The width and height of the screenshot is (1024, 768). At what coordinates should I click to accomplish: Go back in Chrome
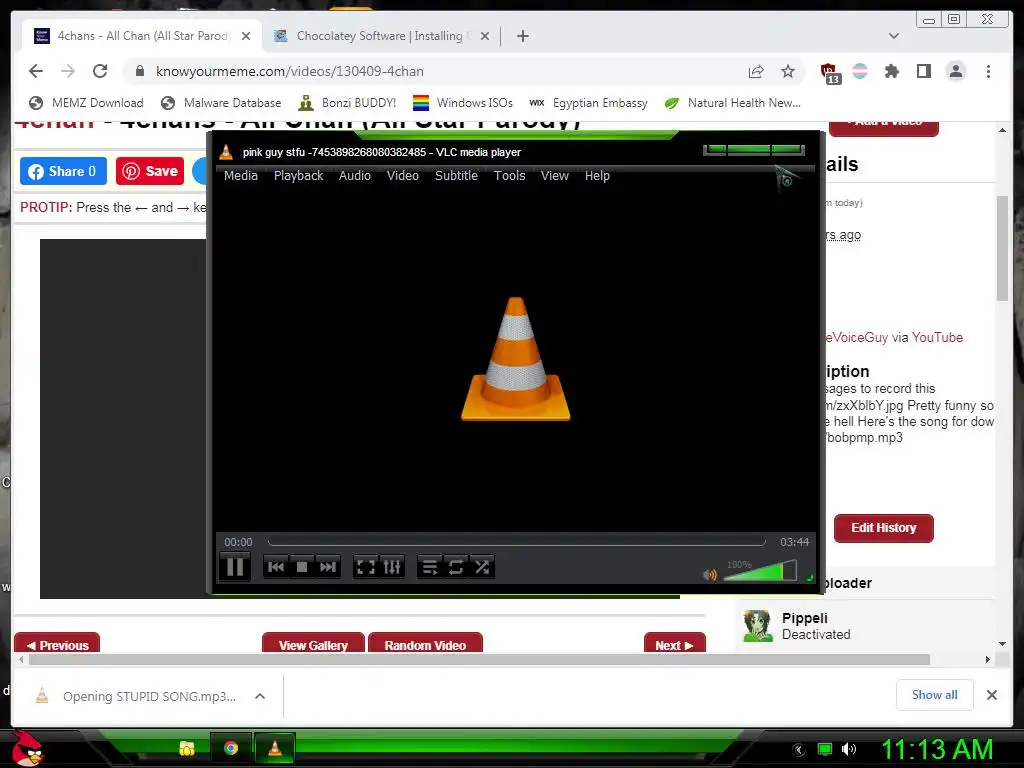pyautogui.click(x=36, y=71)
